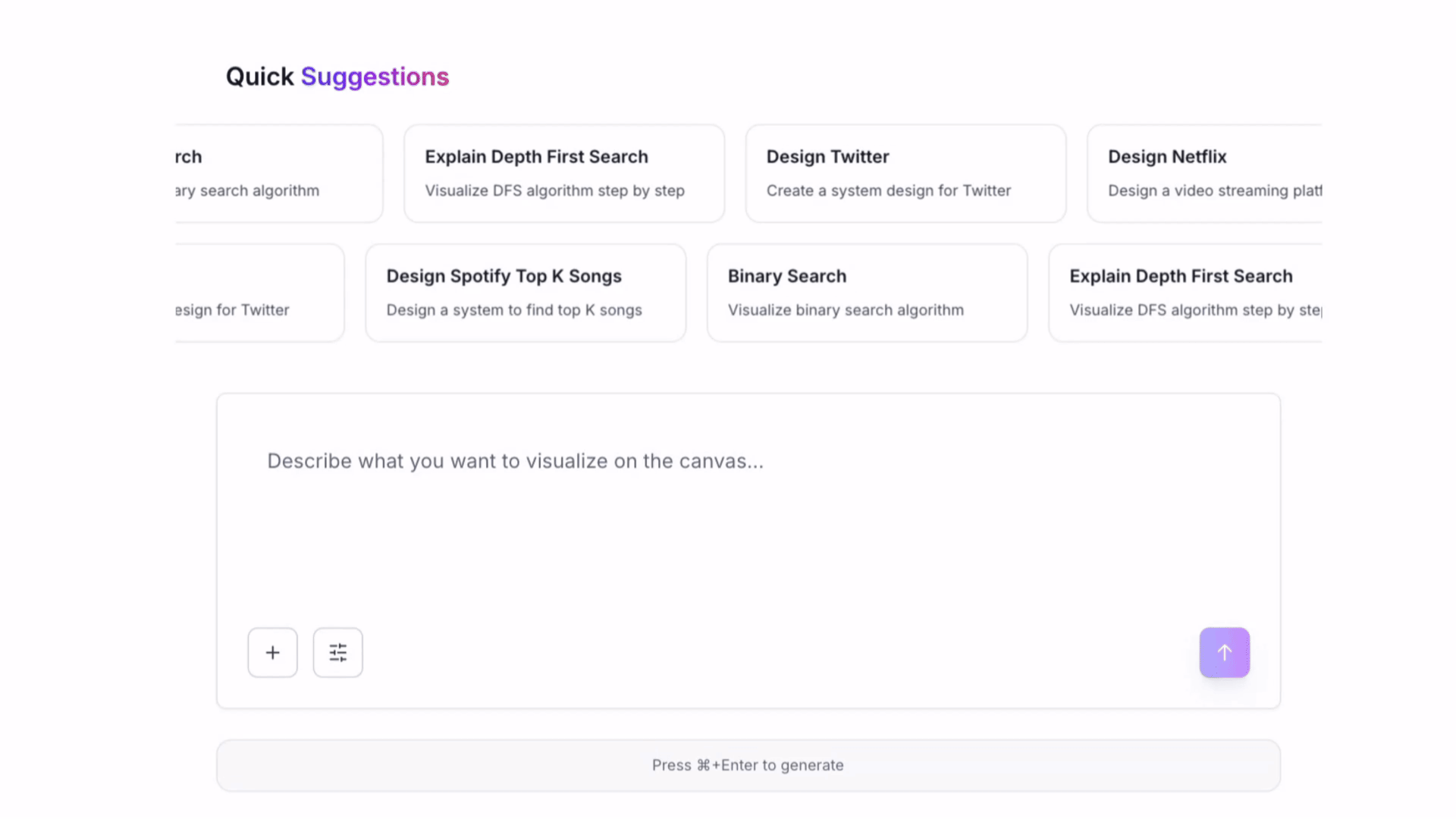
Task: Select the Explain Depth First Search suggestion card
Action: [x=563, y=173]
